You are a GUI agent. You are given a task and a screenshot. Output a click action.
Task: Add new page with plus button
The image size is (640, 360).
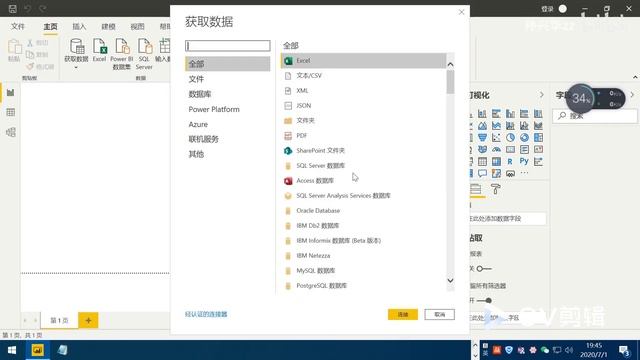[x=88, y=320]
